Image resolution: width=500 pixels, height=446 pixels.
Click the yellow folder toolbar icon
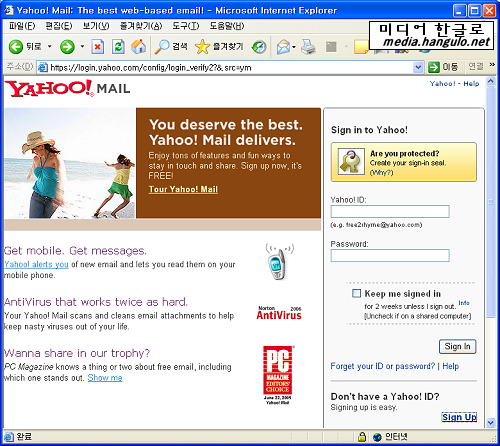[x=361, y=47]
